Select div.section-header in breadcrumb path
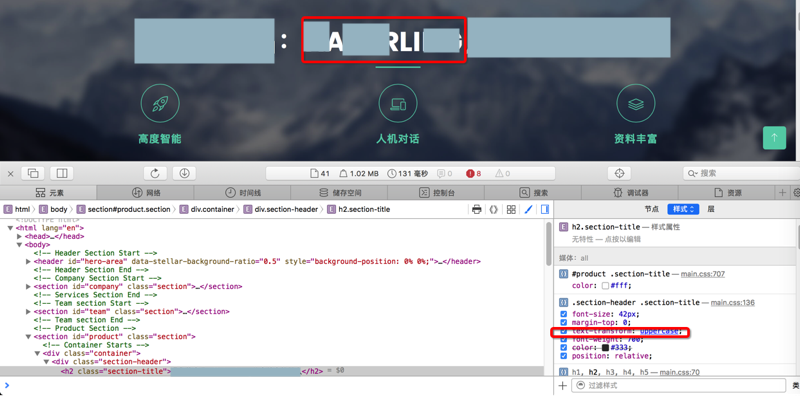This screenshot has height=396, width=800. [x=281, y=209]
